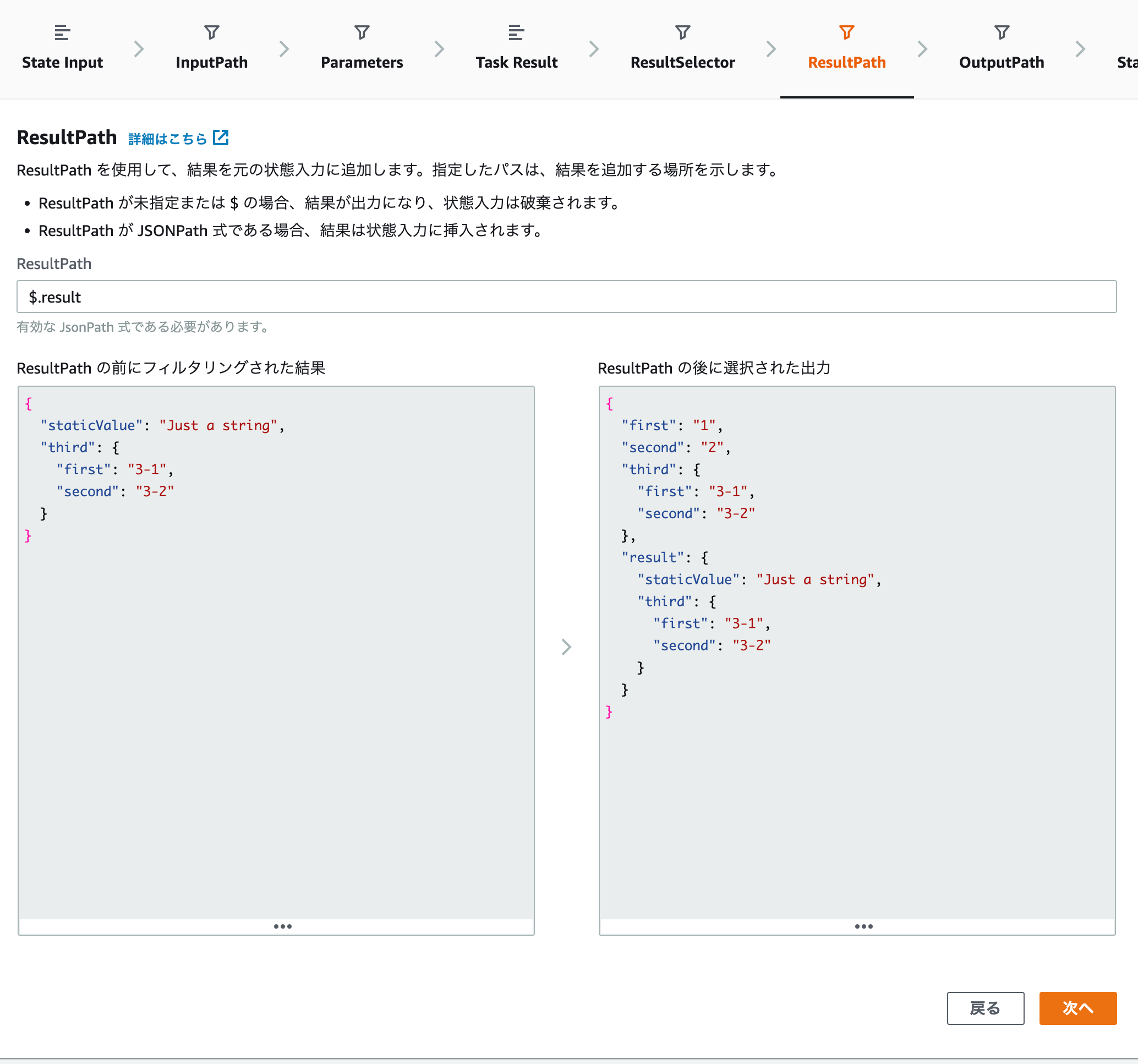Click the chevron between the two JSON panels
The image size is (1138, 1064).
coord(566,647)
